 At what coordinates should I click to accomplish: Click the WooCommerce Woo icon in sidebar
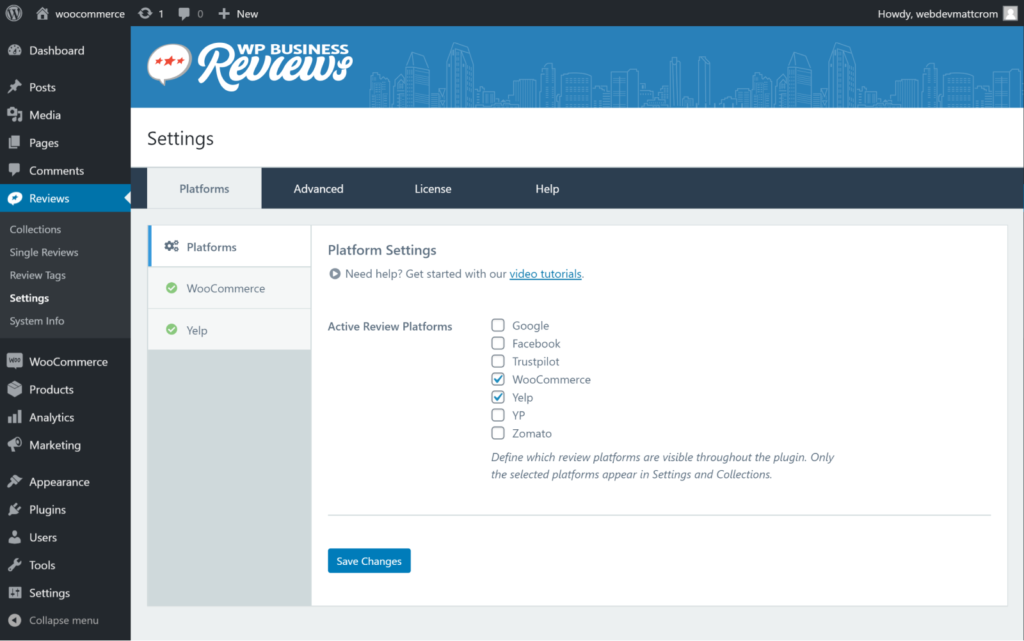point(15,361)
